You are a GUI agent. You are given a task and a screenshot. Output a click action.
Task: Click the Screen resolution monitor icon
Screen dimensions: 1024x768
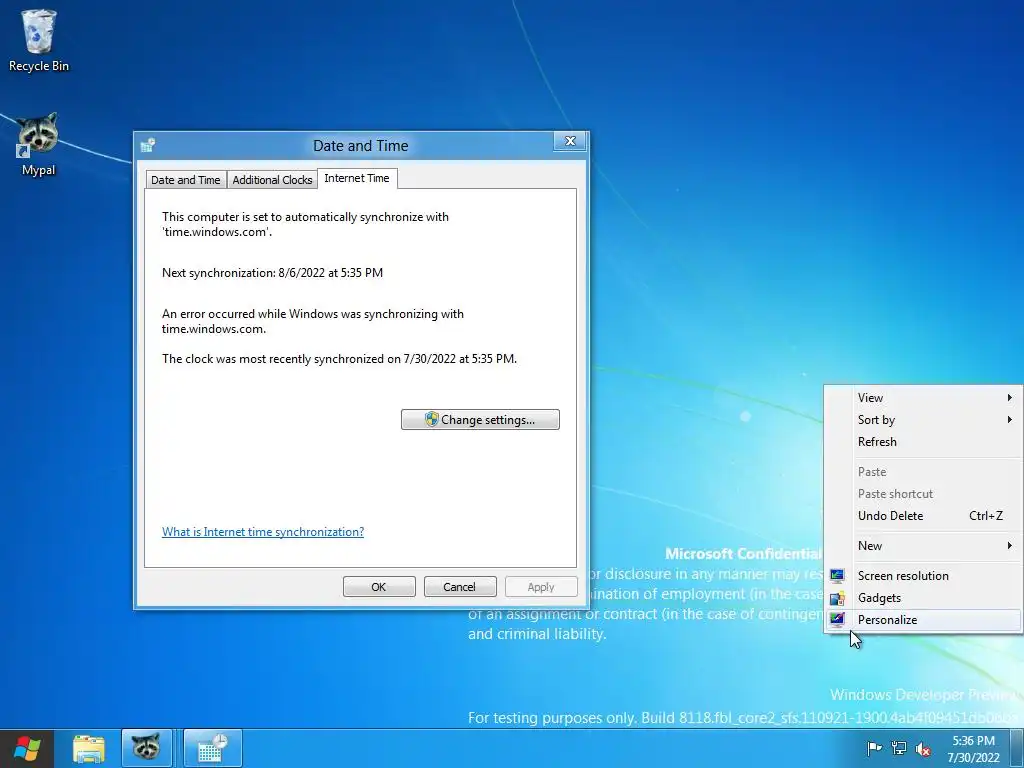(x=837, y=575)
